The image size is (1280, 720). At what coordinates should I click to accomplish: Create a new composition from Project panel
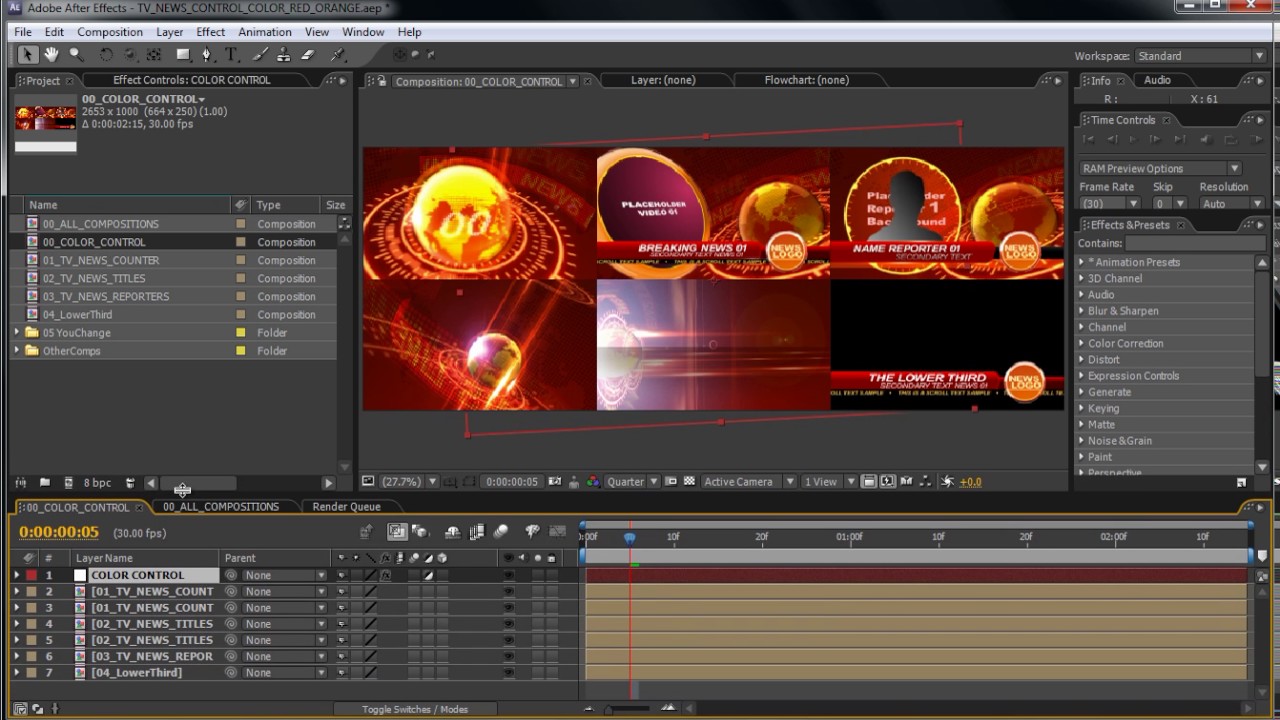tap(68, 483)
